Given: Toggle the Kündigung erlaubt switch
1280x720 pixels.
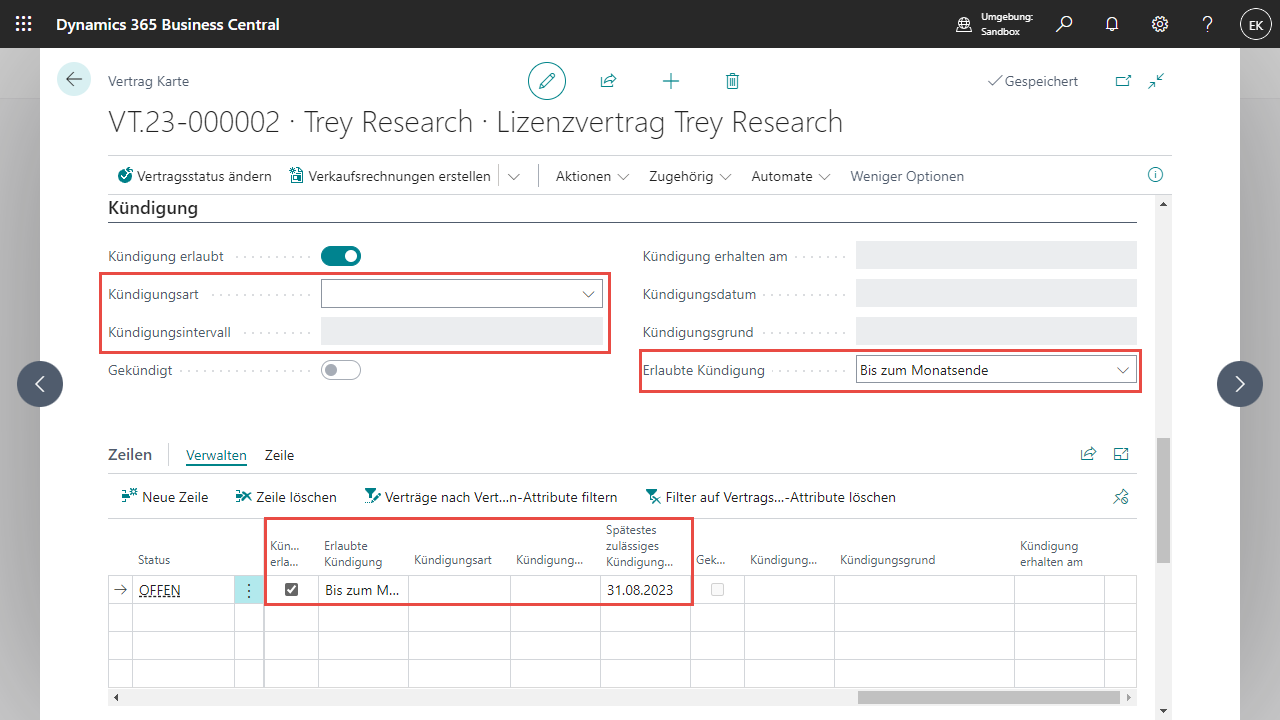Looking at the screenshot, I should [x=341, y=256].
